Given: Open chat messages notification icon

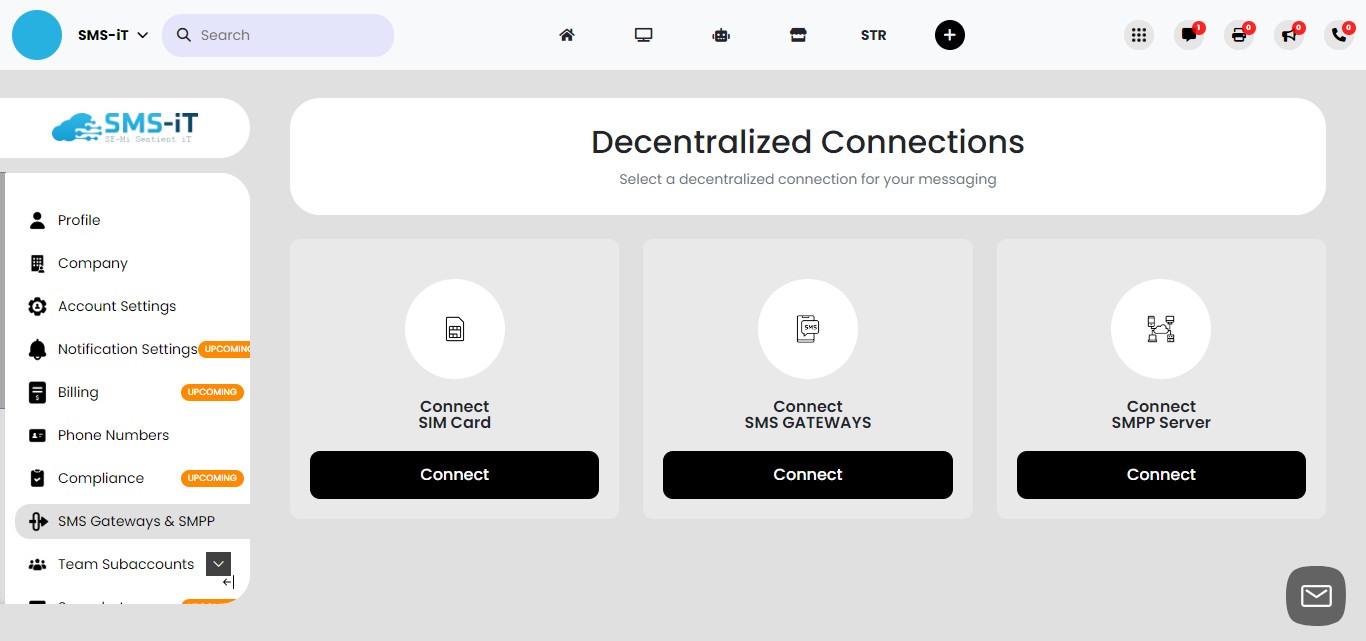Looking at the screenshot, I should click(x=1188, y=35).
